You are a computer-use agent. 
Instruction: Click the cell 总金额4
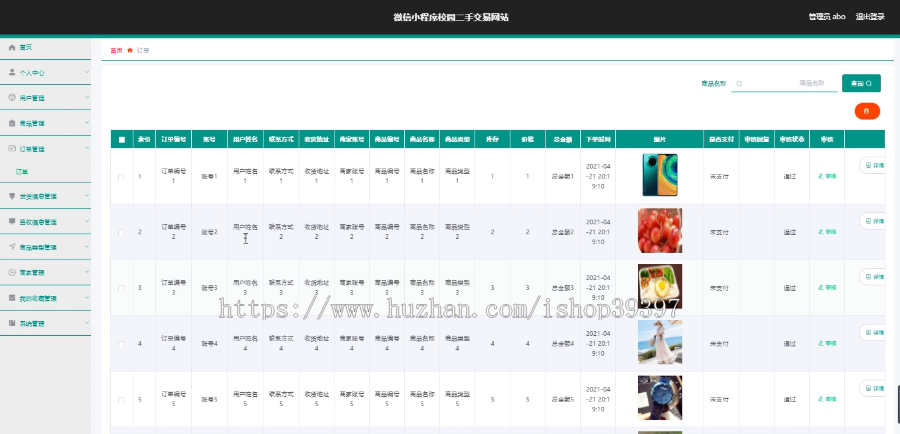562,343
